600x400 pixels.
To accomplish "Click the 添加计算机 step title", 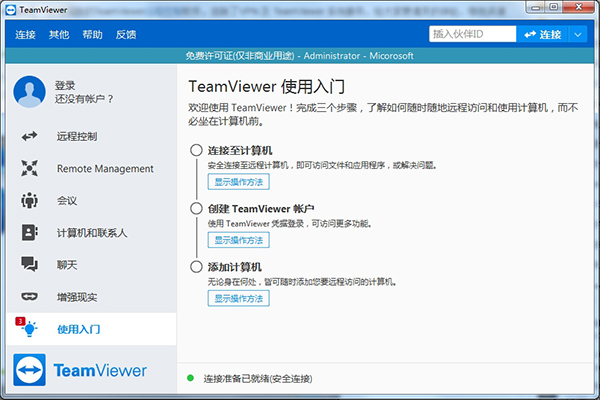I will click(235, 267).
